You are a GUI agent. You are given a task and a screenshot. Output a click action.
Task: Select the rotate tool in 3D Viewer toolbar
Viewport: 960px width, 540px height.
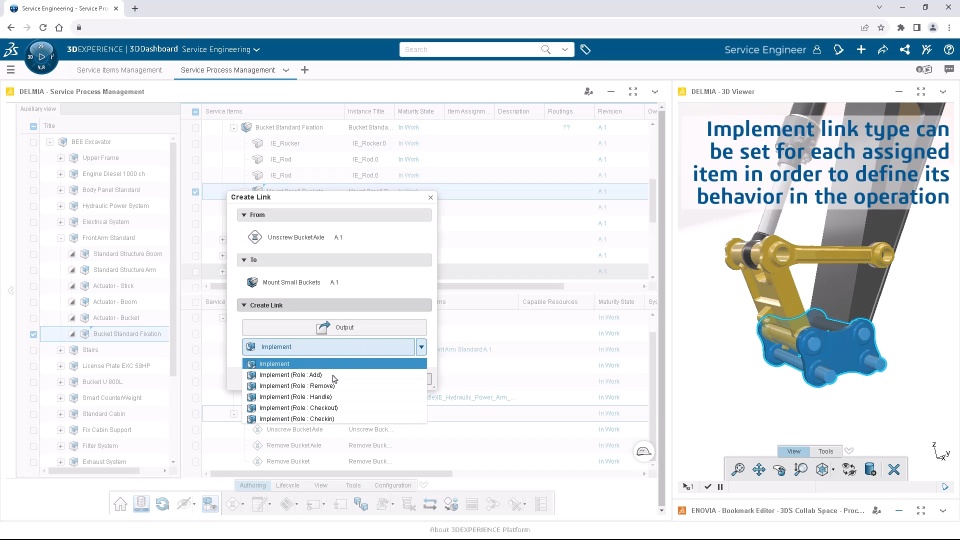779,470
